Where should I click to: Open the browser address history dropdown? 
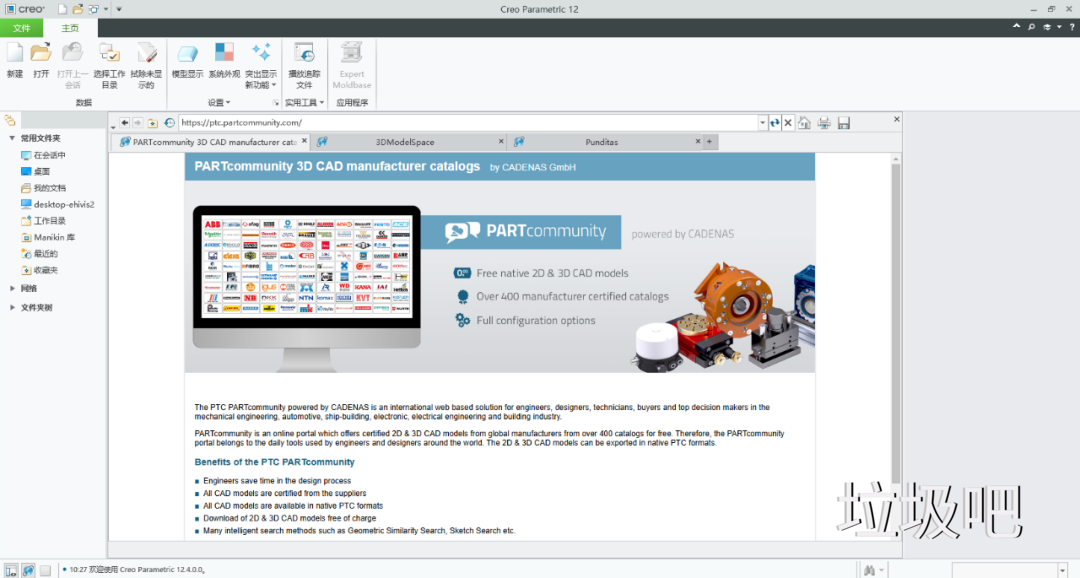point(761,123)
